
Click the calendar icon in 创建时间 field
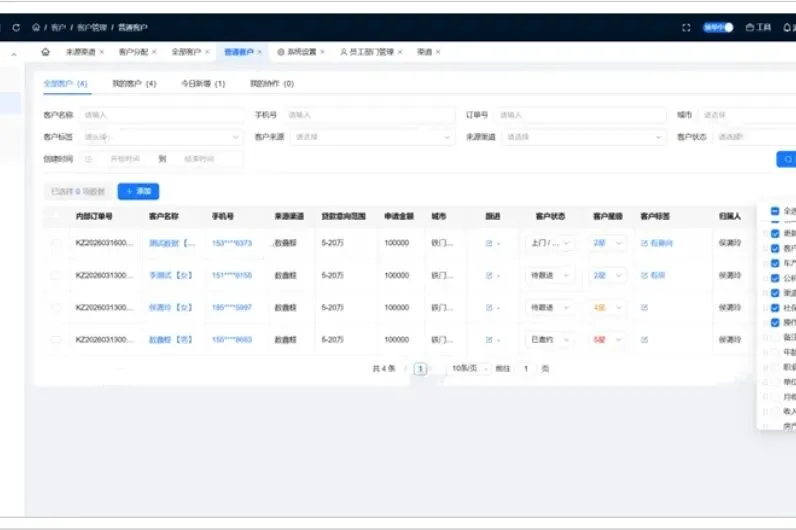(88, 159)
